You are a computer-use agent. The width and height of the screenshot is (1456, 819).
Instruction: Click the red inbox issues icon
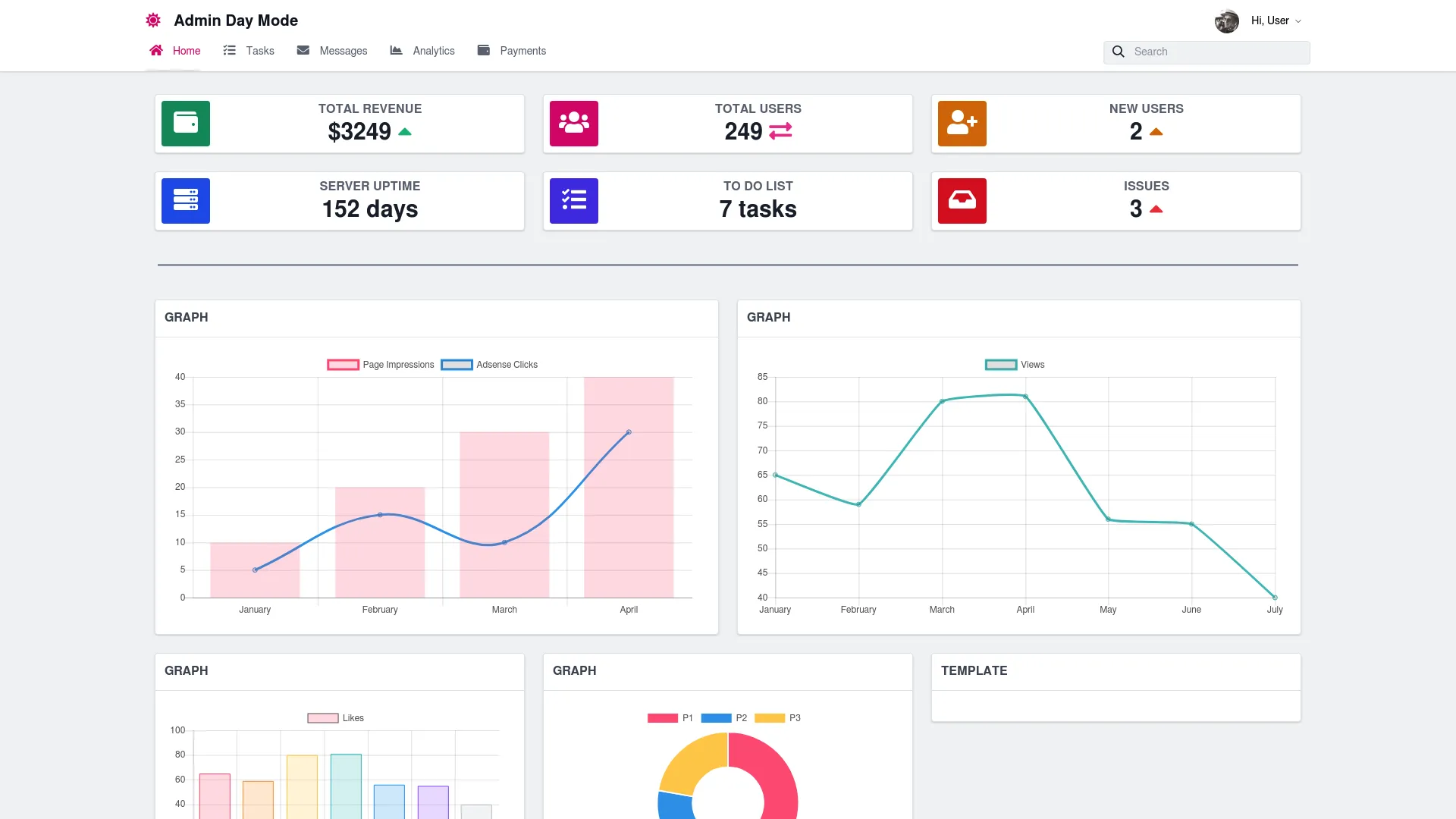(962, 201)
